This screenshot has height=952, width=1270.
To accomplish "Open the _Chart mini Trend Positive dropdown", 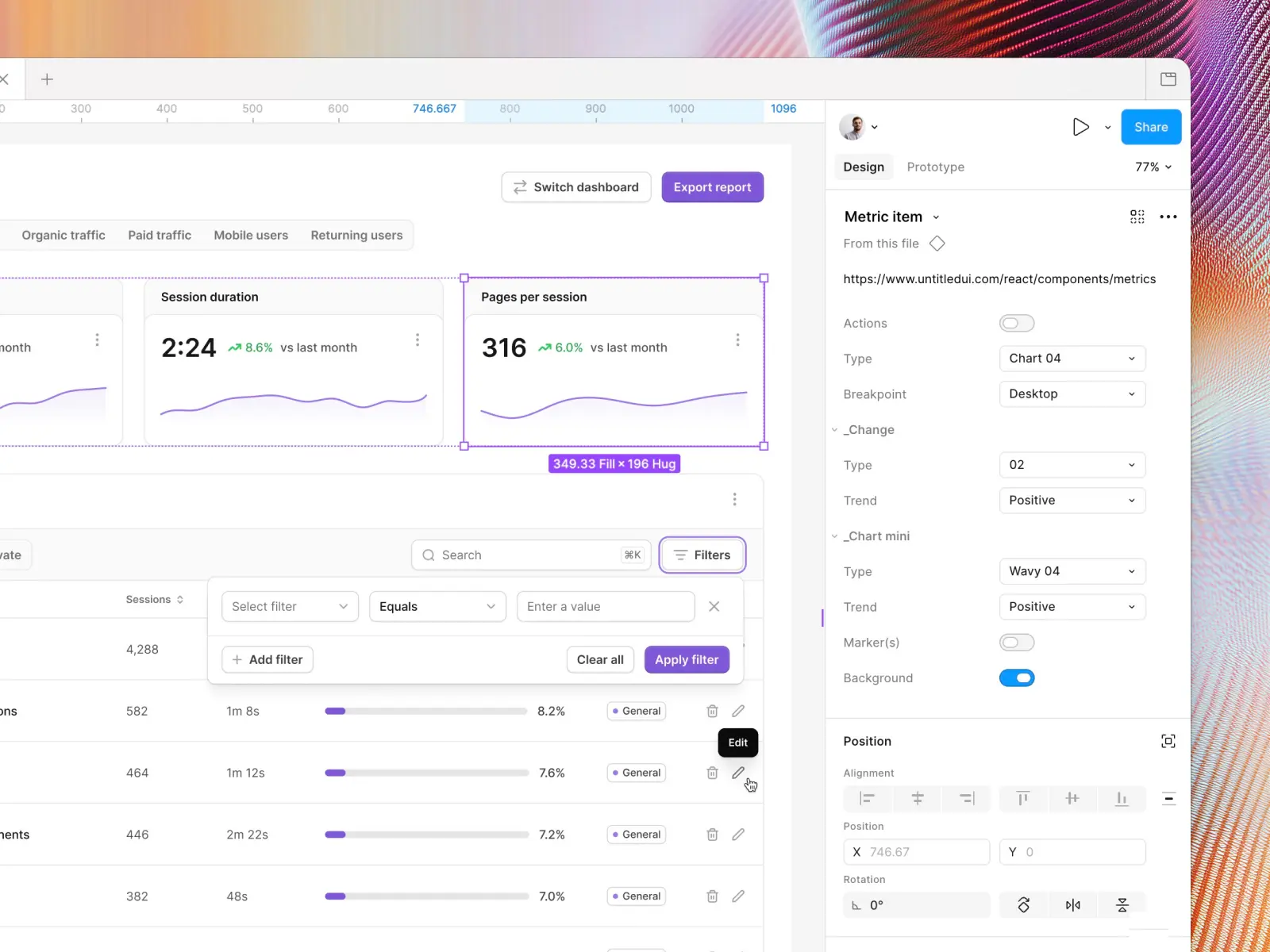I will (1072, 607).
